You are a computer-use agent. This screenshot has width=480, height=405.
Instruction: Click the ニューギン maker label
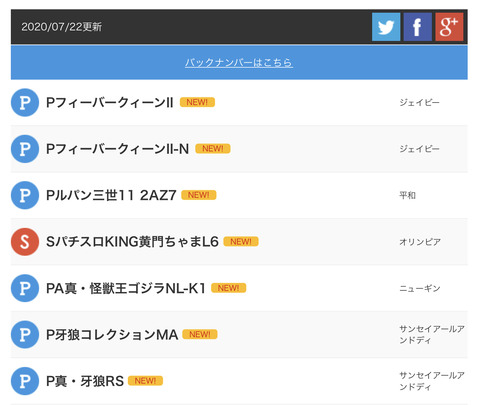[420, 288]
